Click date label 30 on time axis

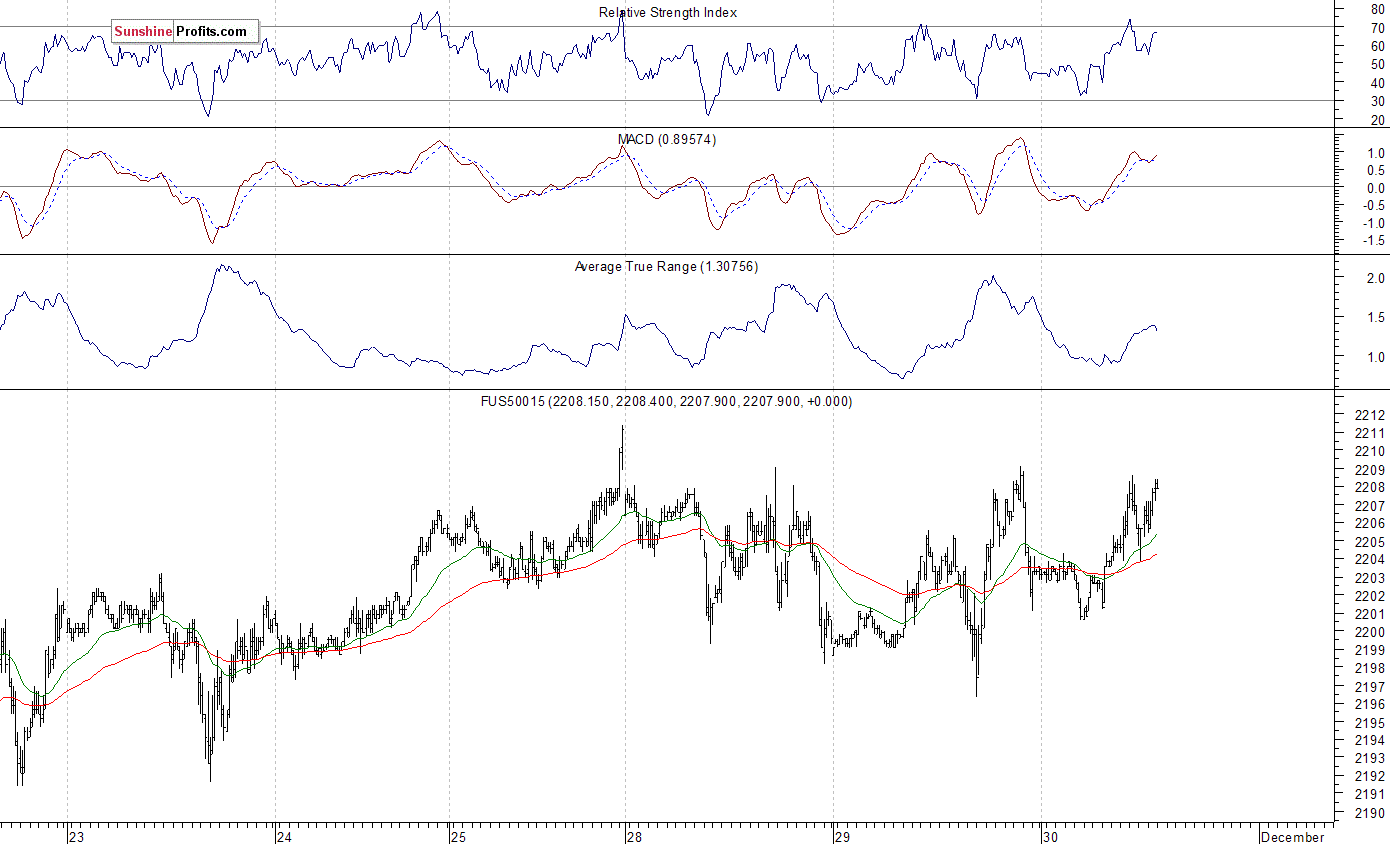1049,836
